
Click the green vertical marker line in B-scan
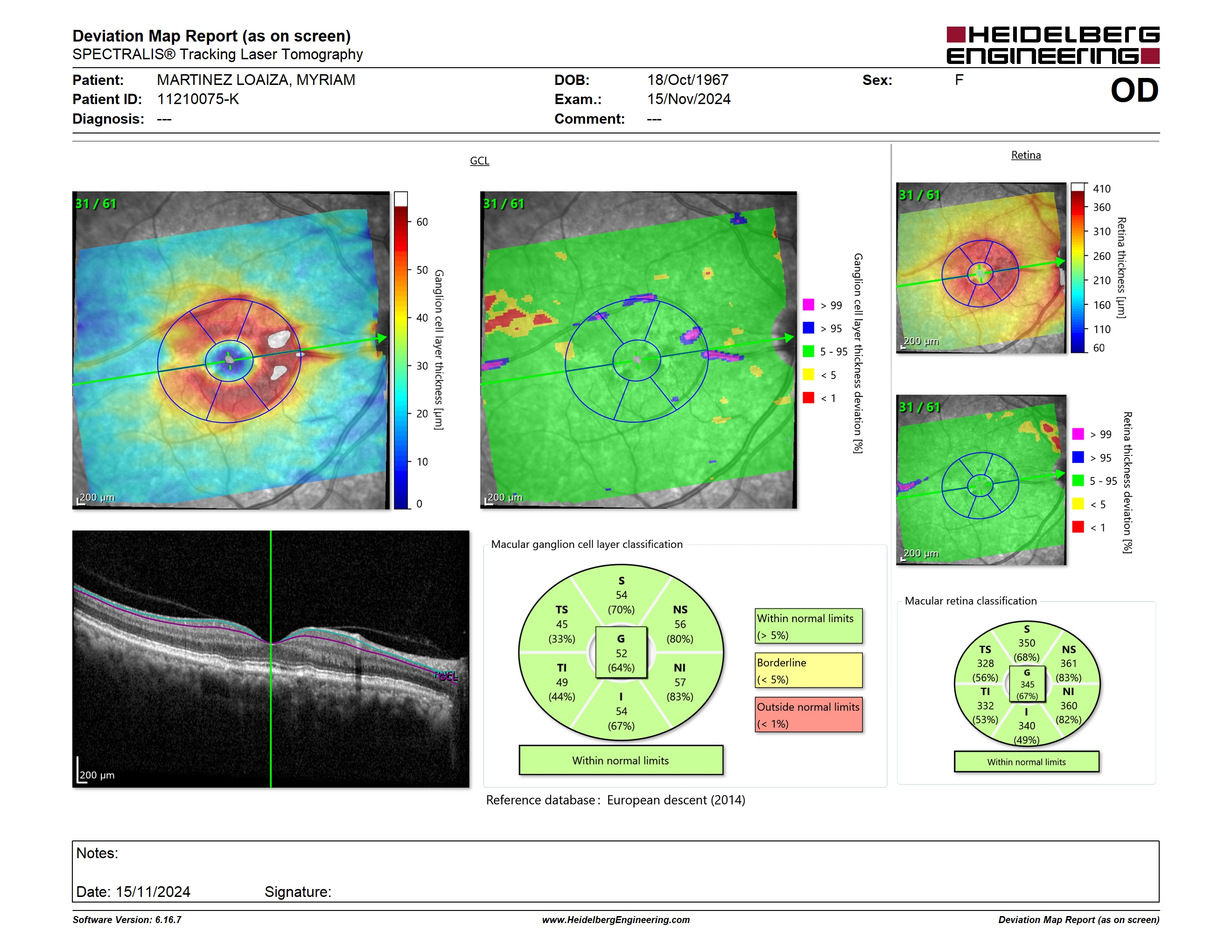[271, 659]
